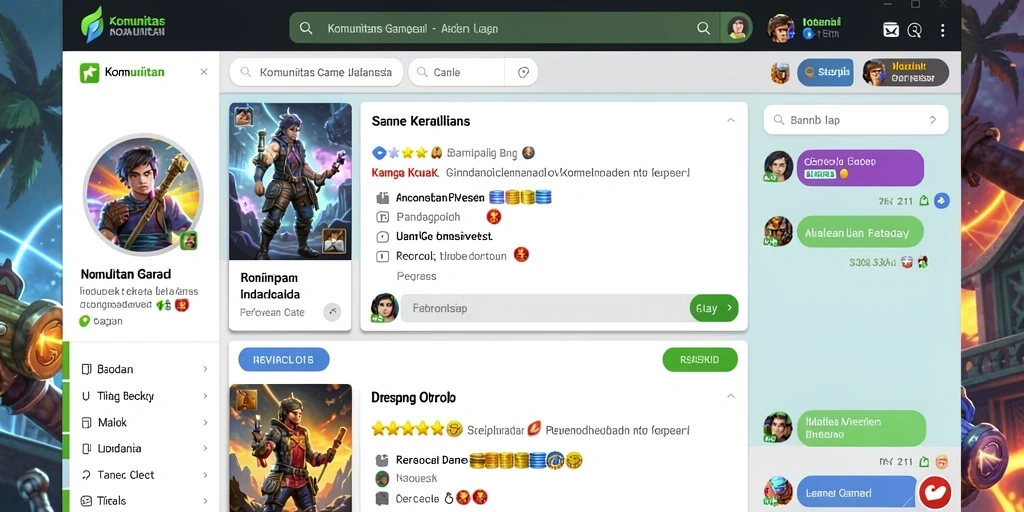Open the green chat bubble in lower chat
1024x512 pixels.
861,428
